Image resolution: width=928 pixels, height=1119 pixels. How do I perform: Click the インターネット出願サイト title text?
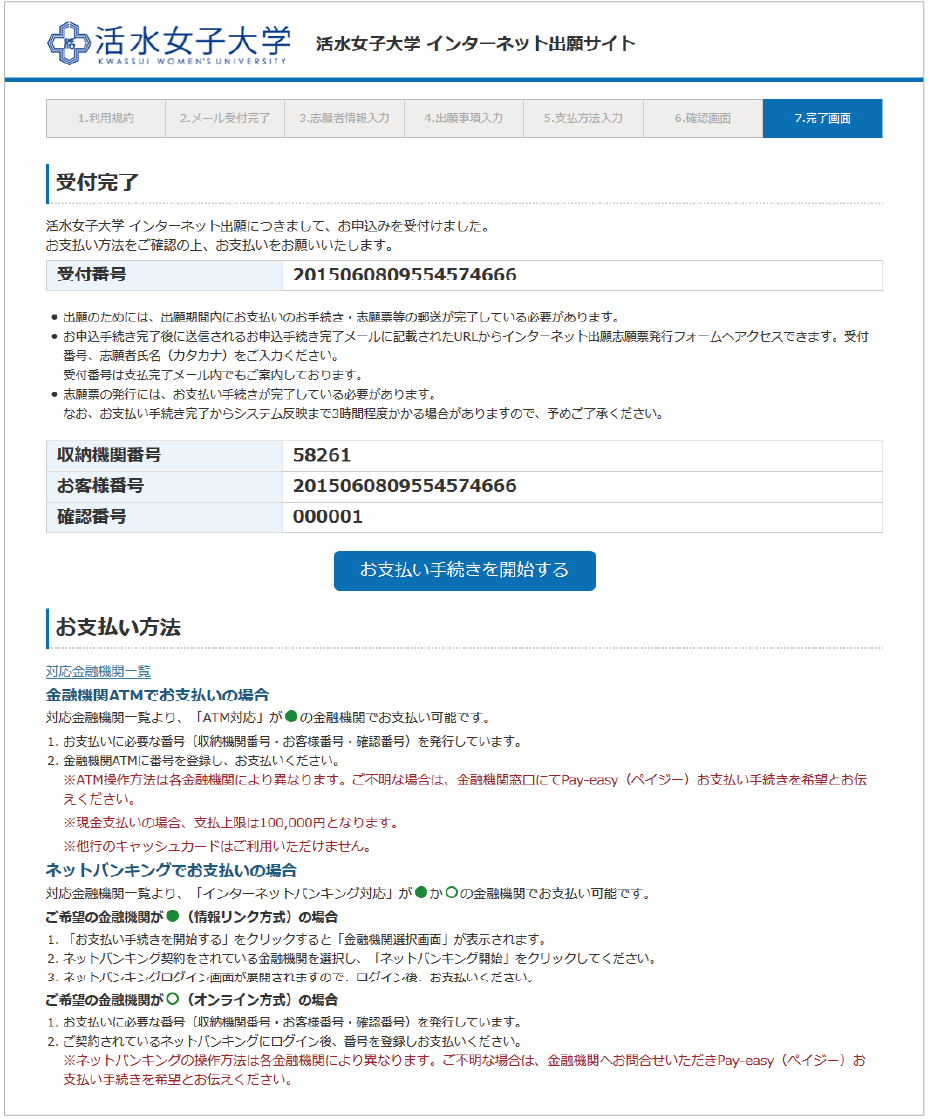(475, 43)
